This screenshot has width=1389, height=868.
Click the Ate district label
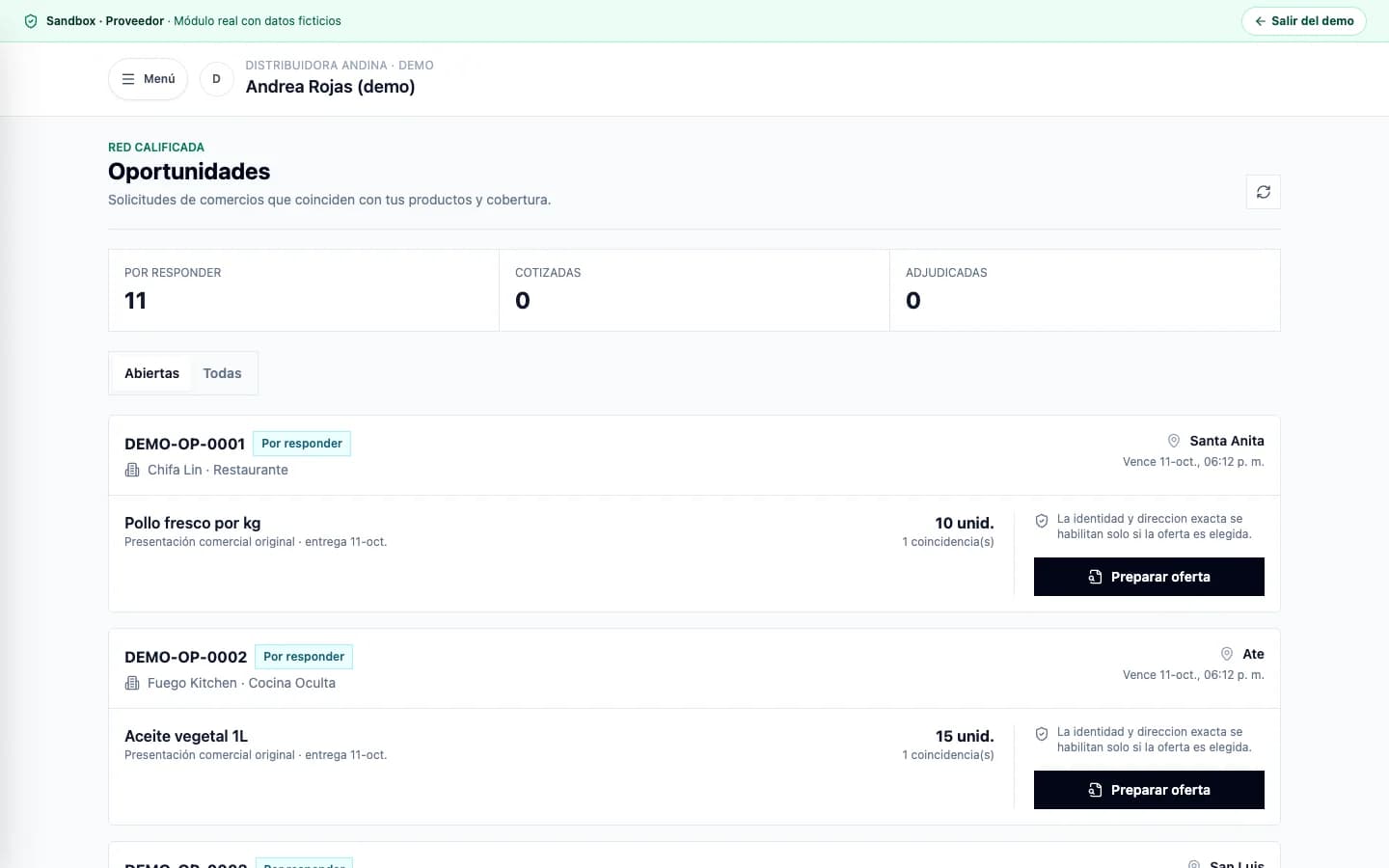pos(1253,654)
